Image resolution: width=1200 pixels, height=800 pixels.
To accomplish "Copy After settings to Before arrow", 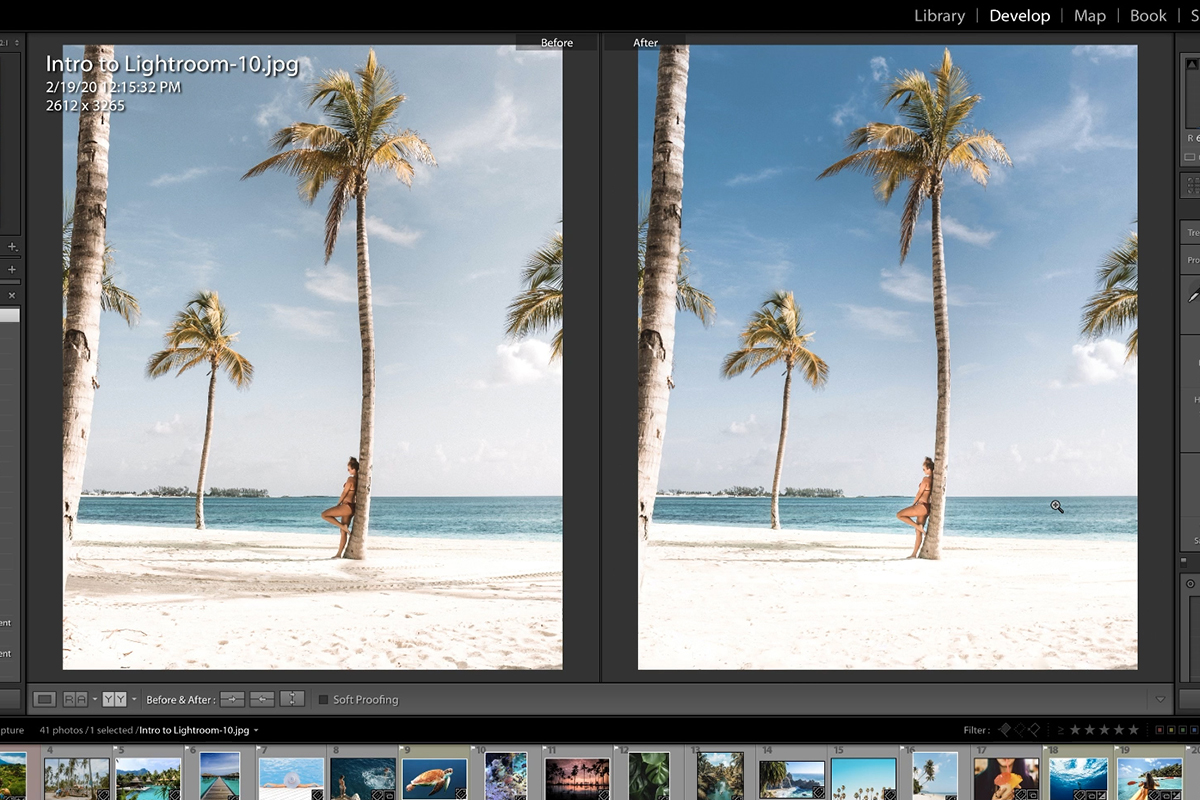I will (262, 699).
